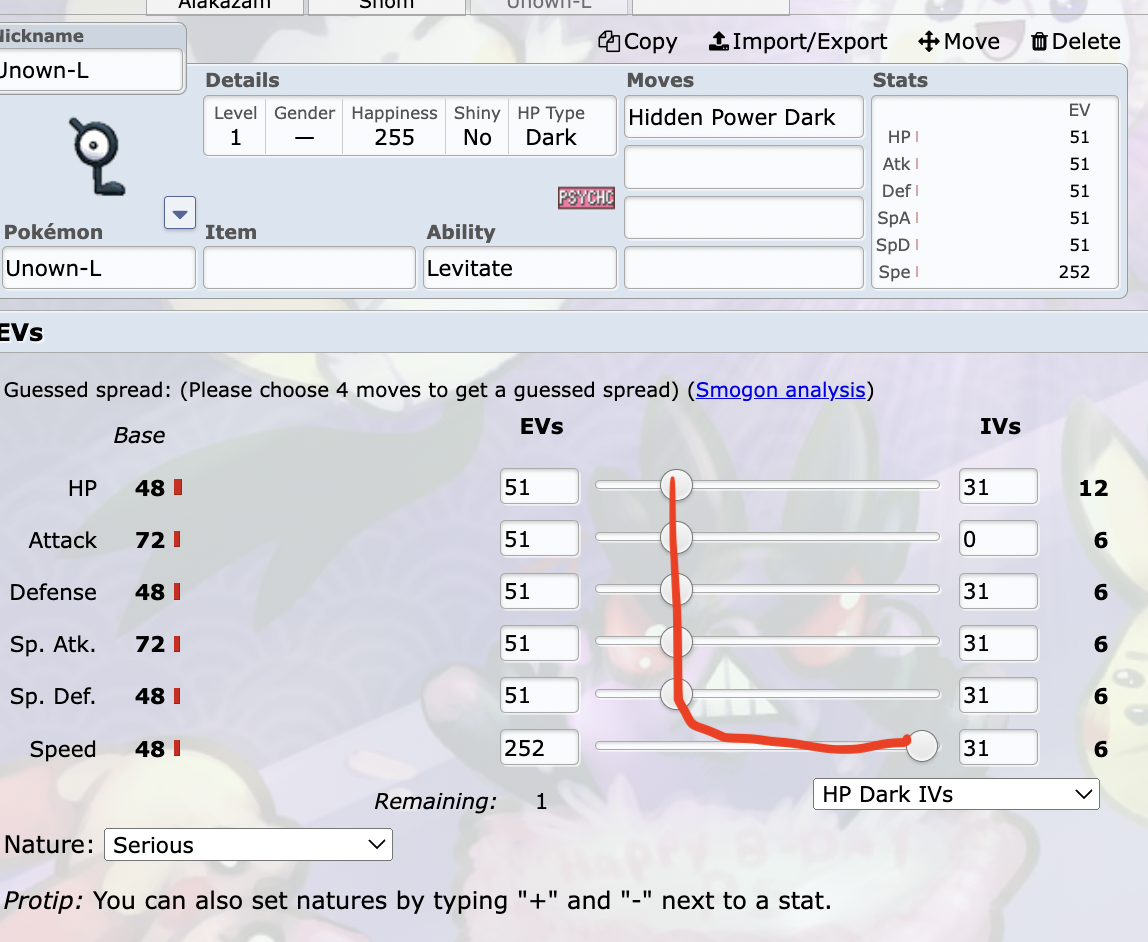Change the Gender detail
Viewport: 1148px width, 942px height.
[x=304, y=126]
